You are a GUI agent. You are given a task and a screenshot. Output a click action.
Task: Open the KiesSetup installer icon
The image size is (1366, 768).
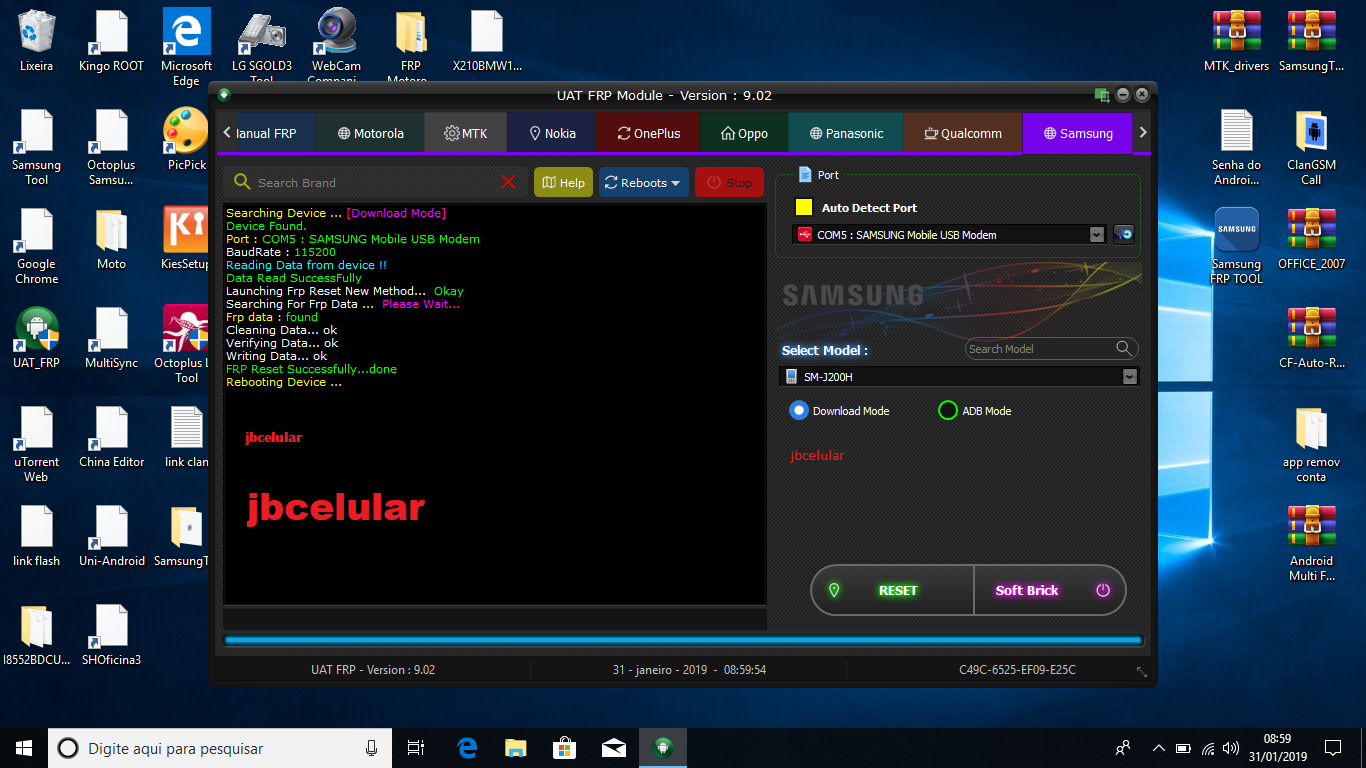pos(186,239)
